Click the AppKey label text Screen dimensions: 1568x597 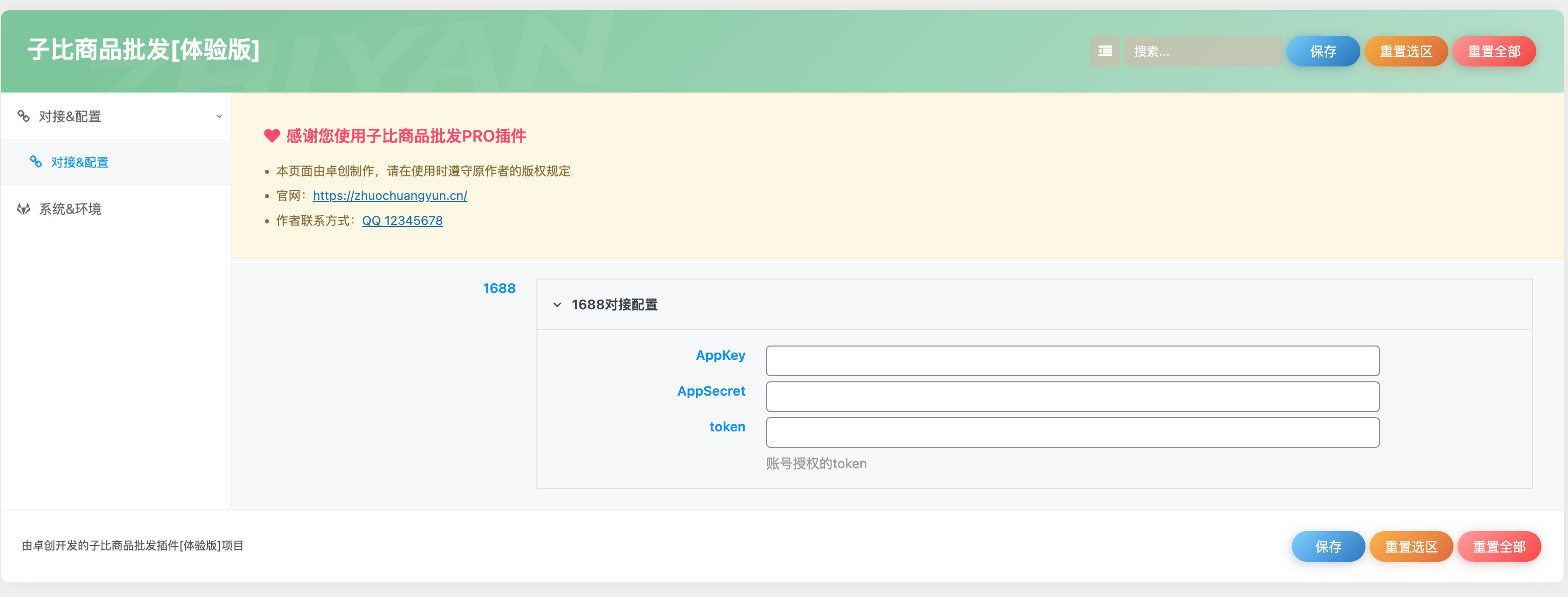click(720, 355)
